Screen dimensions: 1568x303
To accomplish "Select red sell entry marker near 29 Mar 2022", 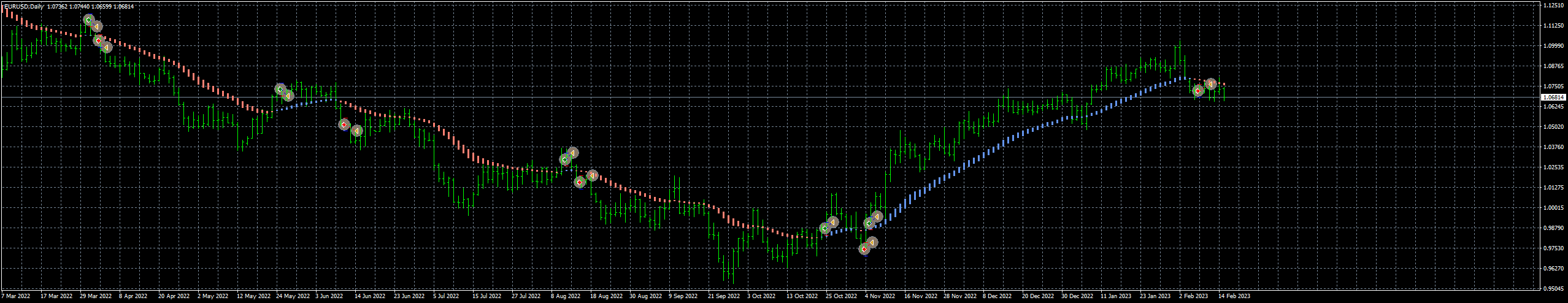I will click(98, 40).
